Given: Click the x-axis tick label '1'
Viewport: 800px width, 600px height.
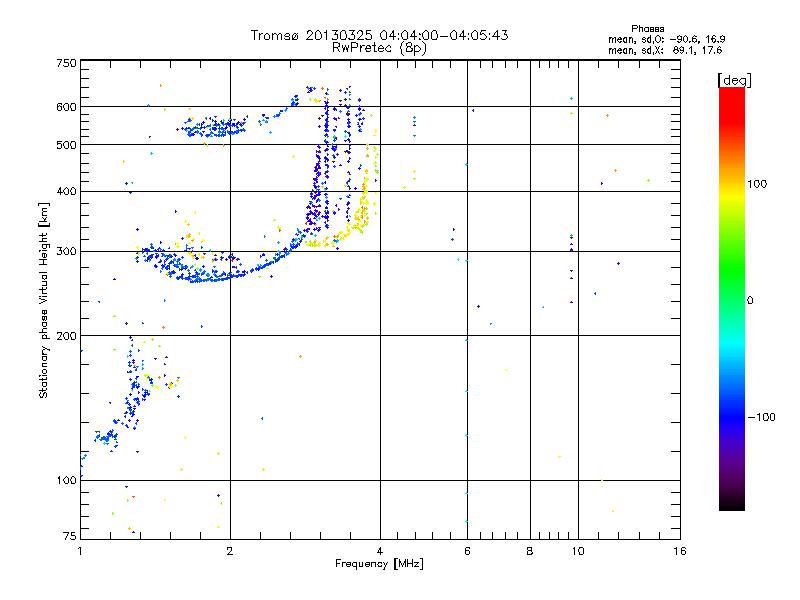Looking at the screenshot, I should tap(80, 551).
